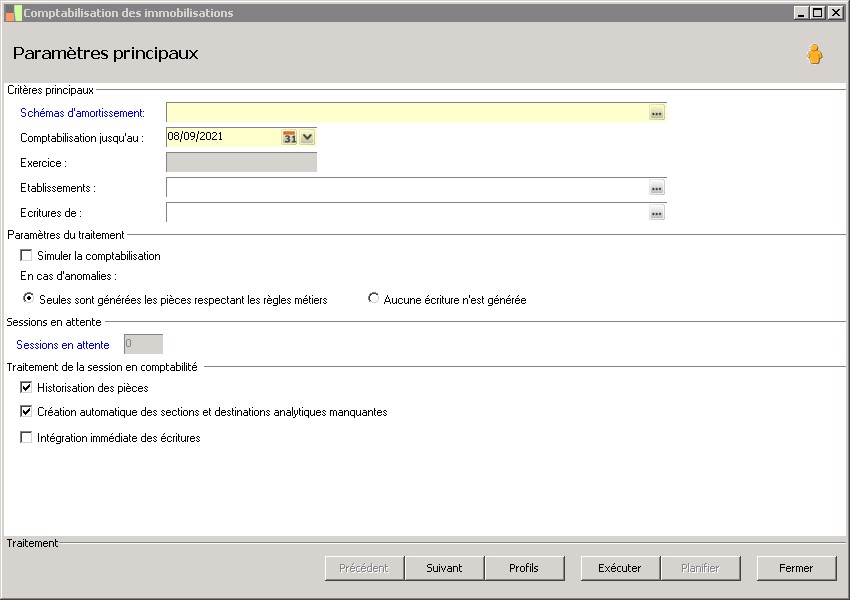Click the Suivant button
Image resolution: width=850 pixels, height=600 pixels.
444,568
